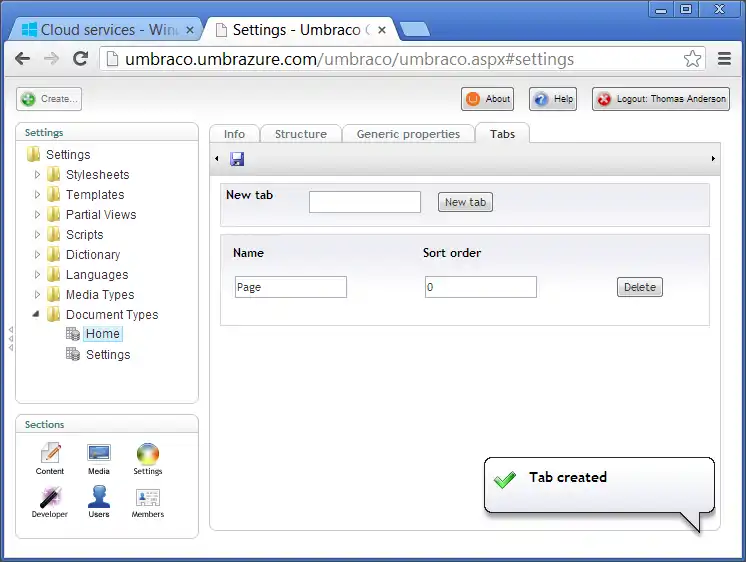Select Settings - Umbraco browser tab

click(301, 30)
